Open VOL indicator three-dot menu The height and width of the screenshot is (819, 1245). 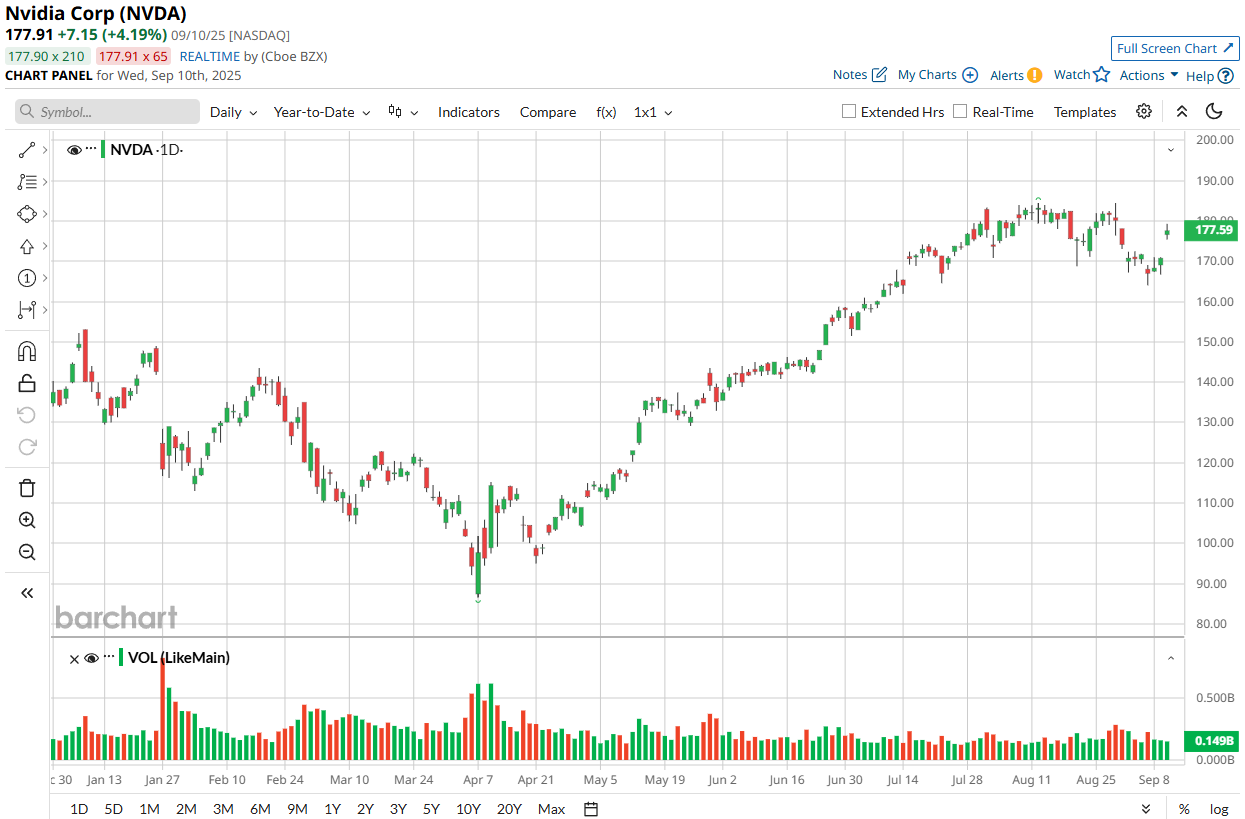[109, 657]
